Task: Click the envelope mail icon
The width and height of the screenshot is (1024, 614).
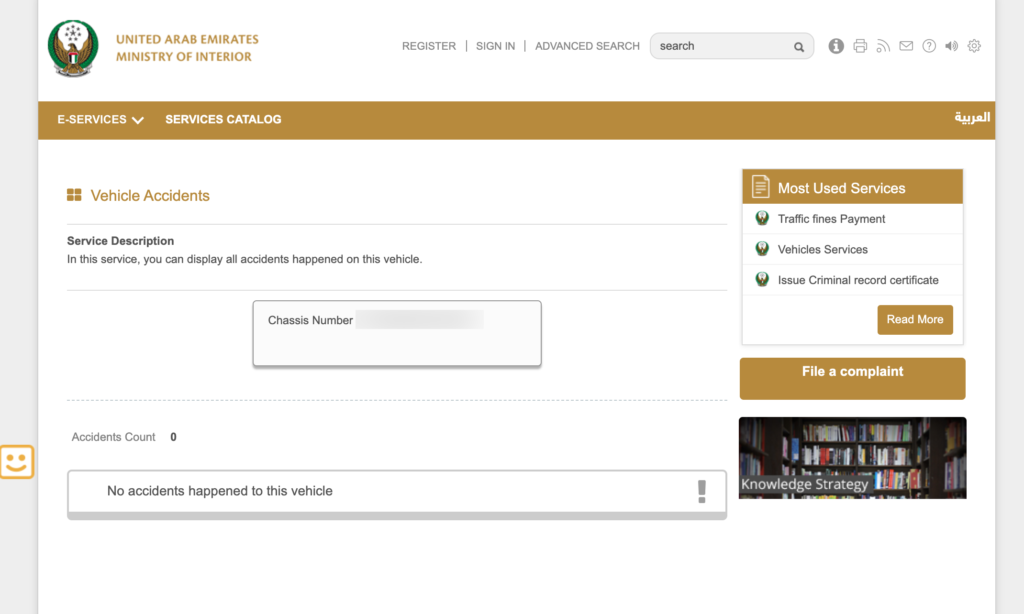Action: click(906, 46)
